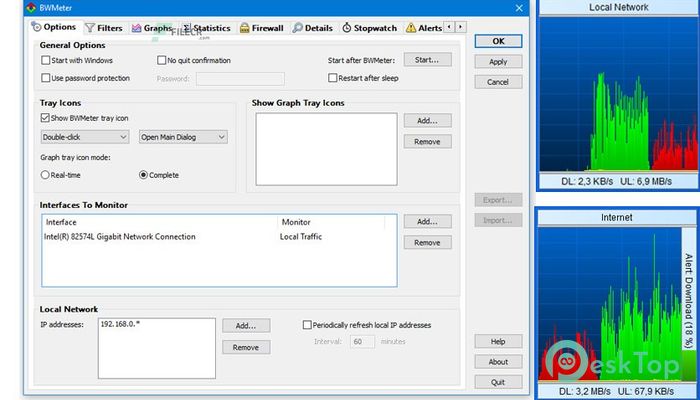This screenshot has height=400, width=700.
Task: Click the Password input field
Action: 240,79
